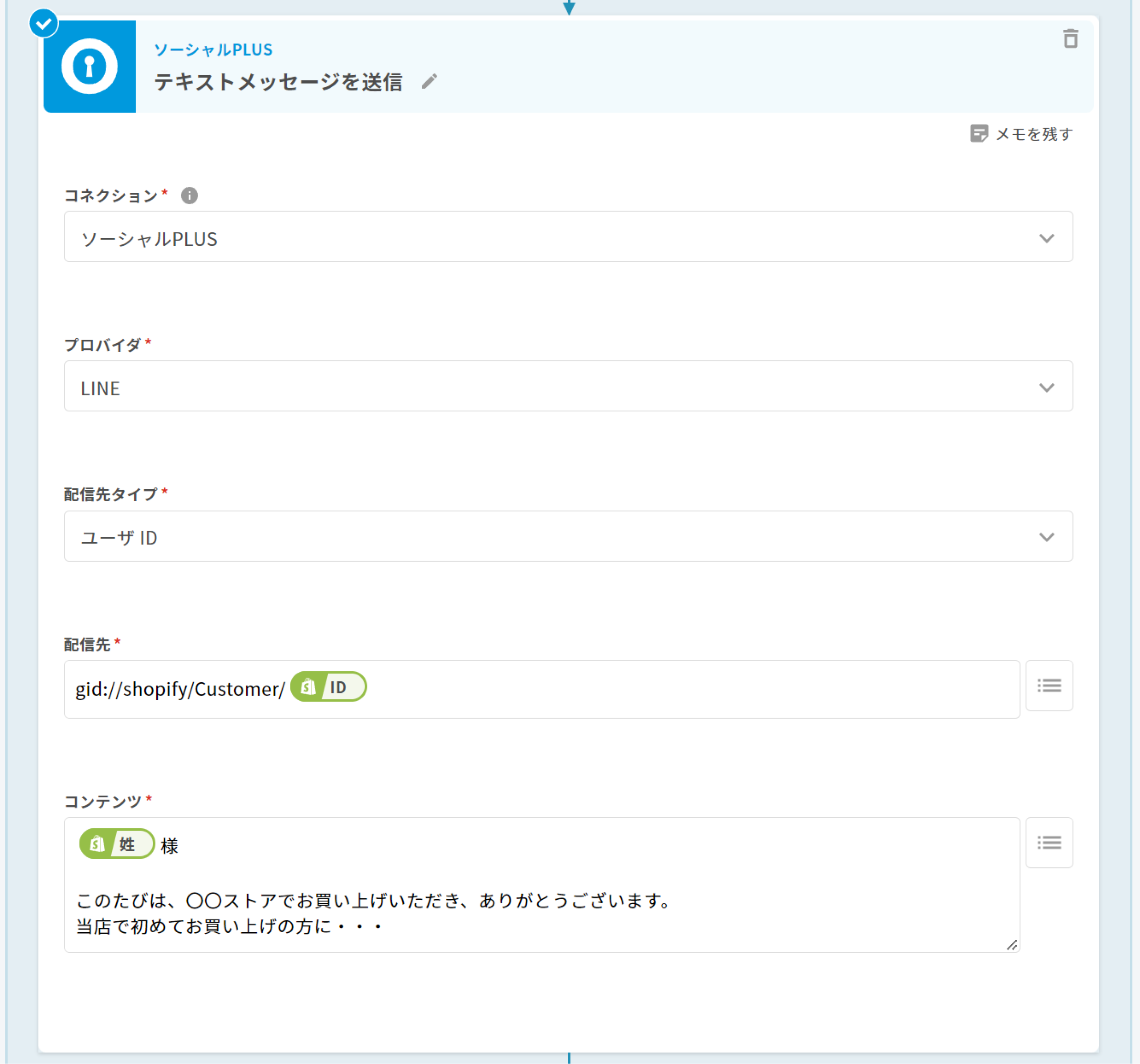Viewport: 1140px width, 1064px height.
Task: Open the 配信先タイプ ユーザ ID dropdown
Action: point(568,536)
